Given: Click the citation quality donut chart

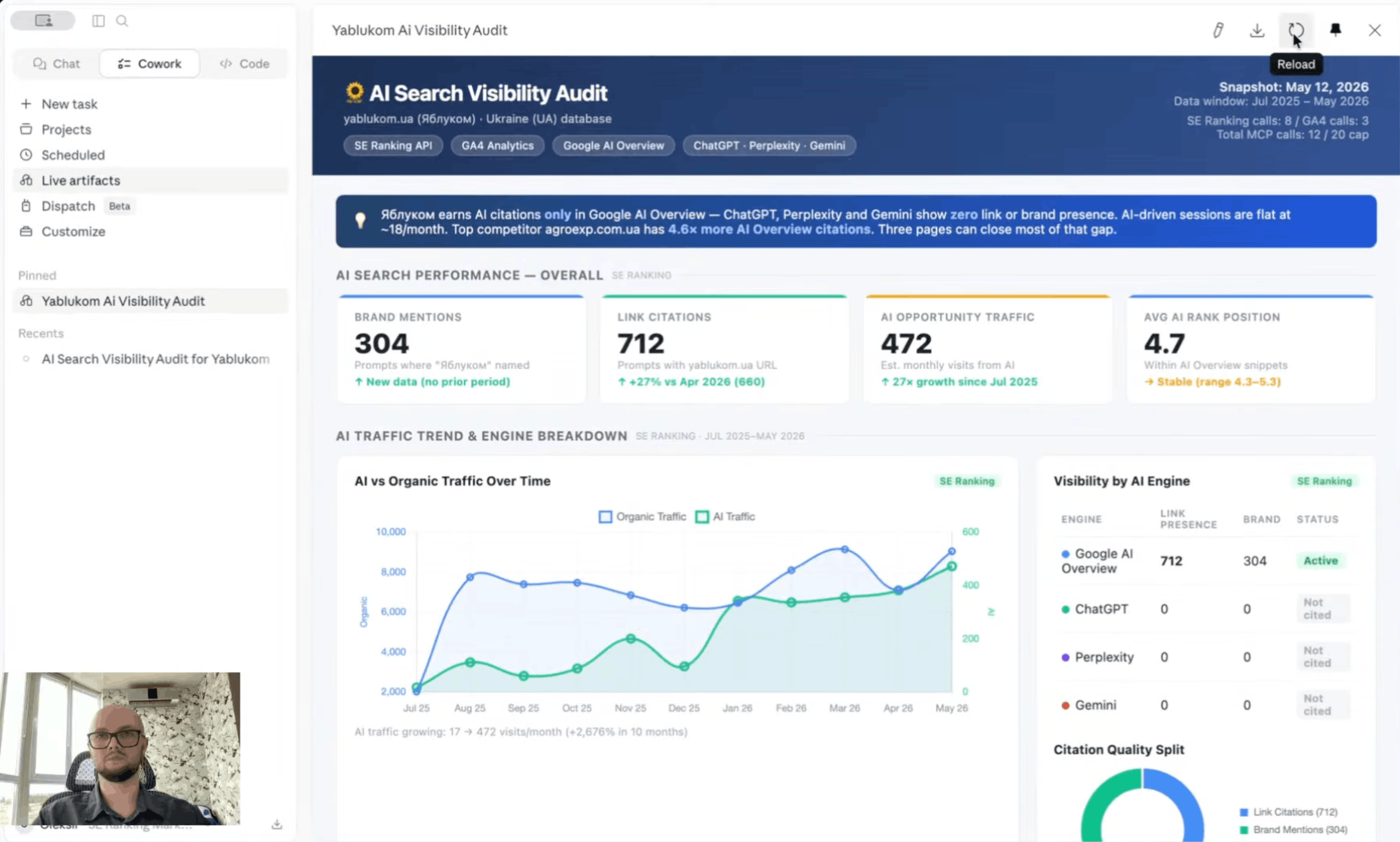Looking at the screenshot, I should tap(1142, 806).
